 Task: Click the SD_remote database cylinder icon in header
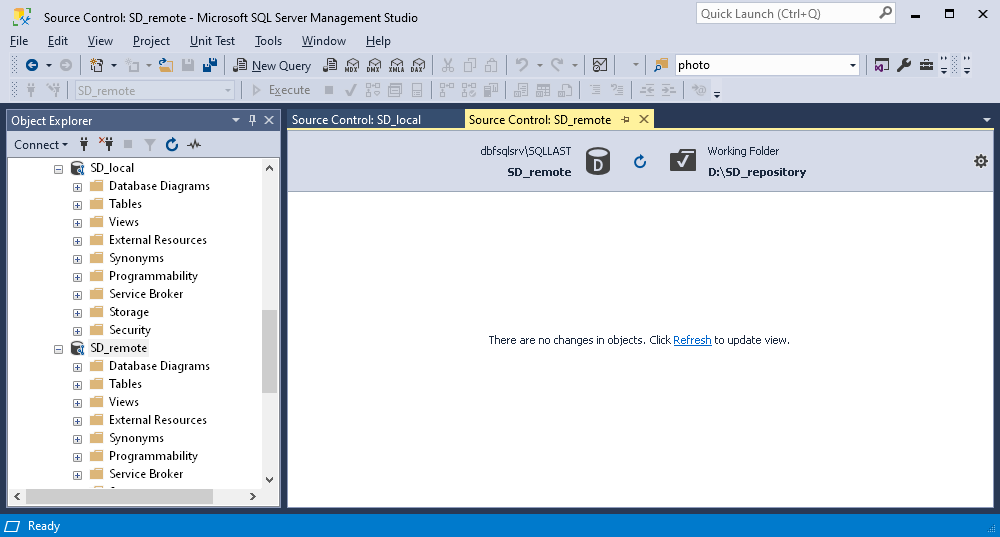598,161
